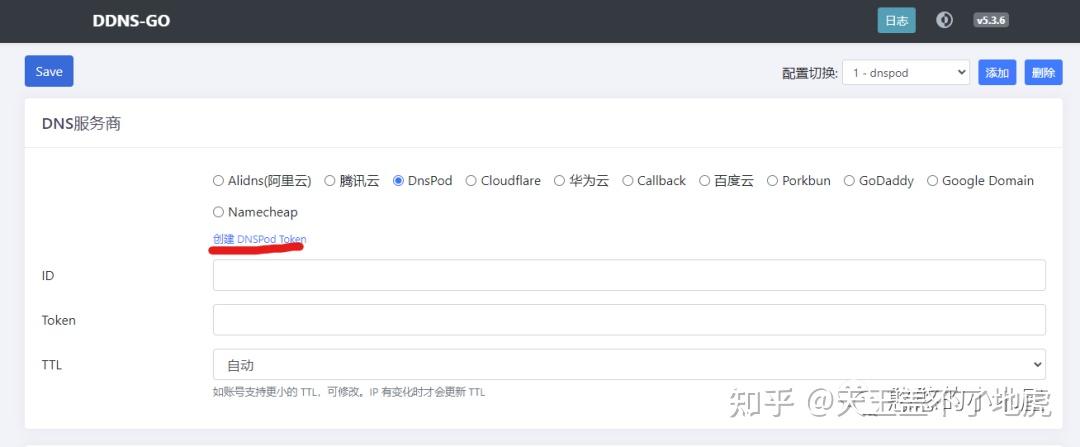Screen dimensions: 1080x447
Task: Select the 腾讯云 radio option
Action: 330,180
